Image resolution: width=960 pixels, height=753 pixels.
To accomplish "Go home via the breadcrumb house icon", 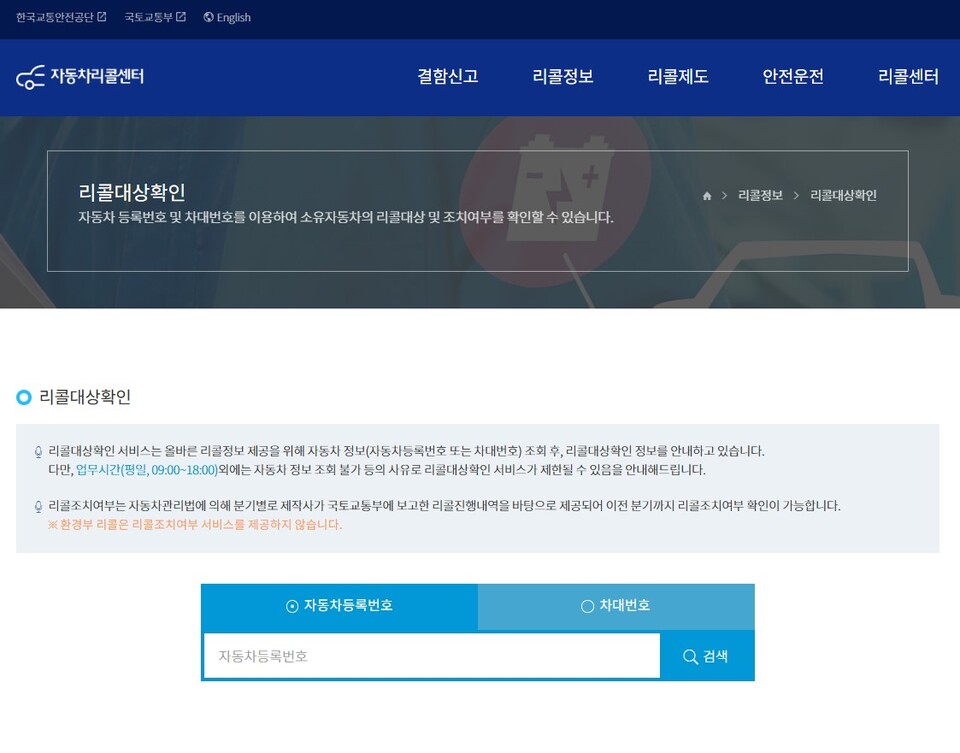I will pyautogui.click(x=707, y=196).
